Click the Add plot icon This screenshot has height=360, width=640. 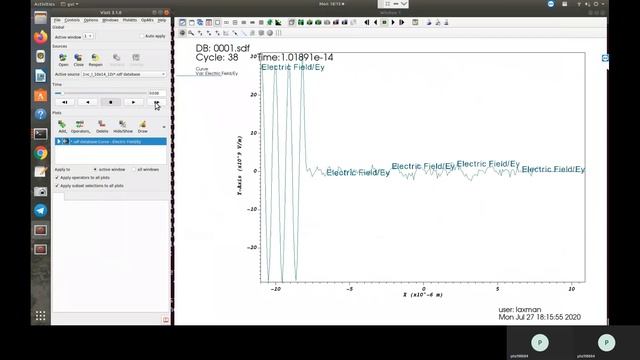[x=62, y=127]
